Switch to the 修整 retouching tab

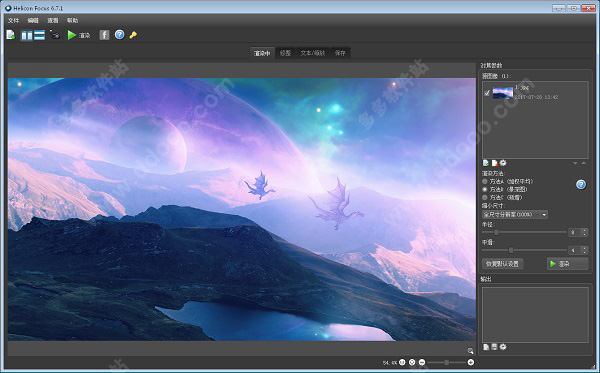285,53
